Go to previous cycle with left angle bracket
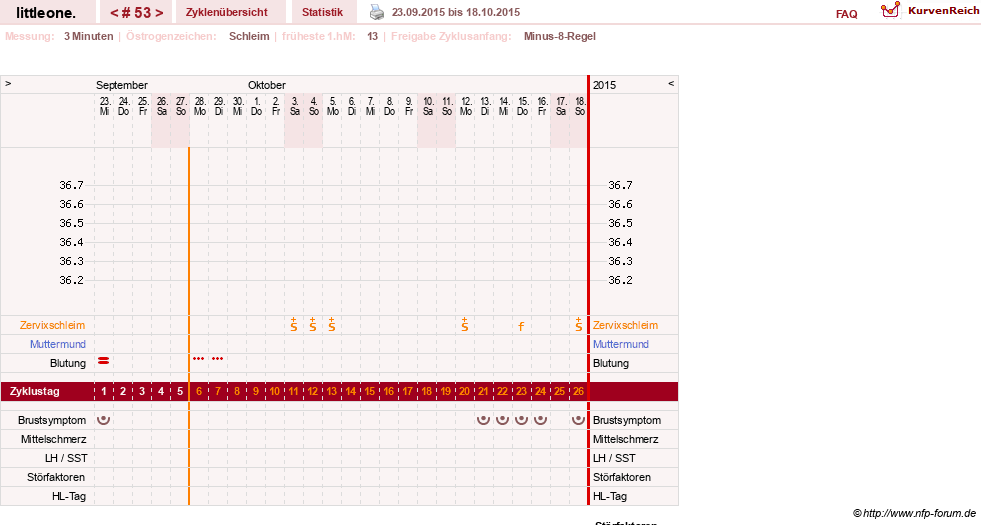 (114, 13)
